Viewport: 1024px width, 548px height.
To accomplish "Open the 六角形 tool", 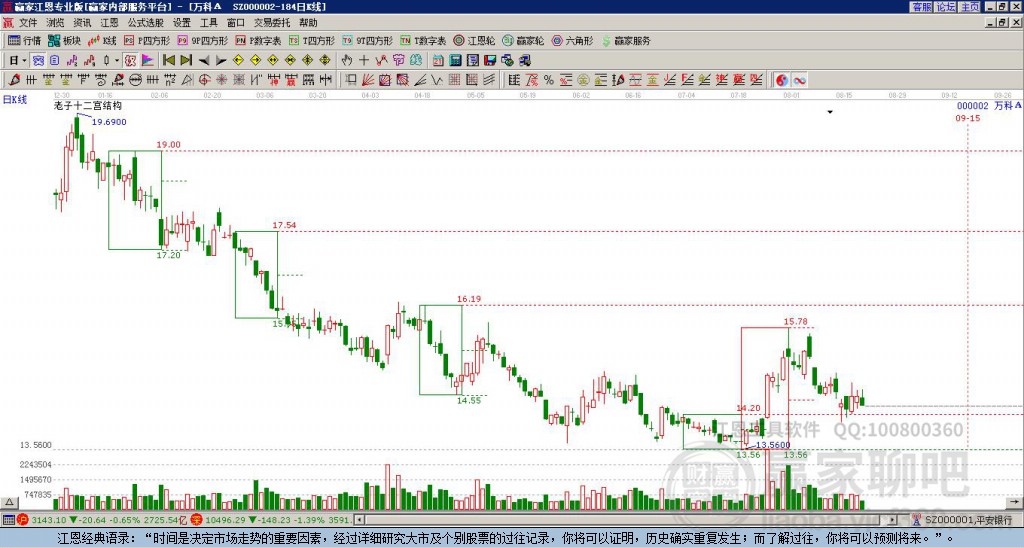I will click(572, 40).
